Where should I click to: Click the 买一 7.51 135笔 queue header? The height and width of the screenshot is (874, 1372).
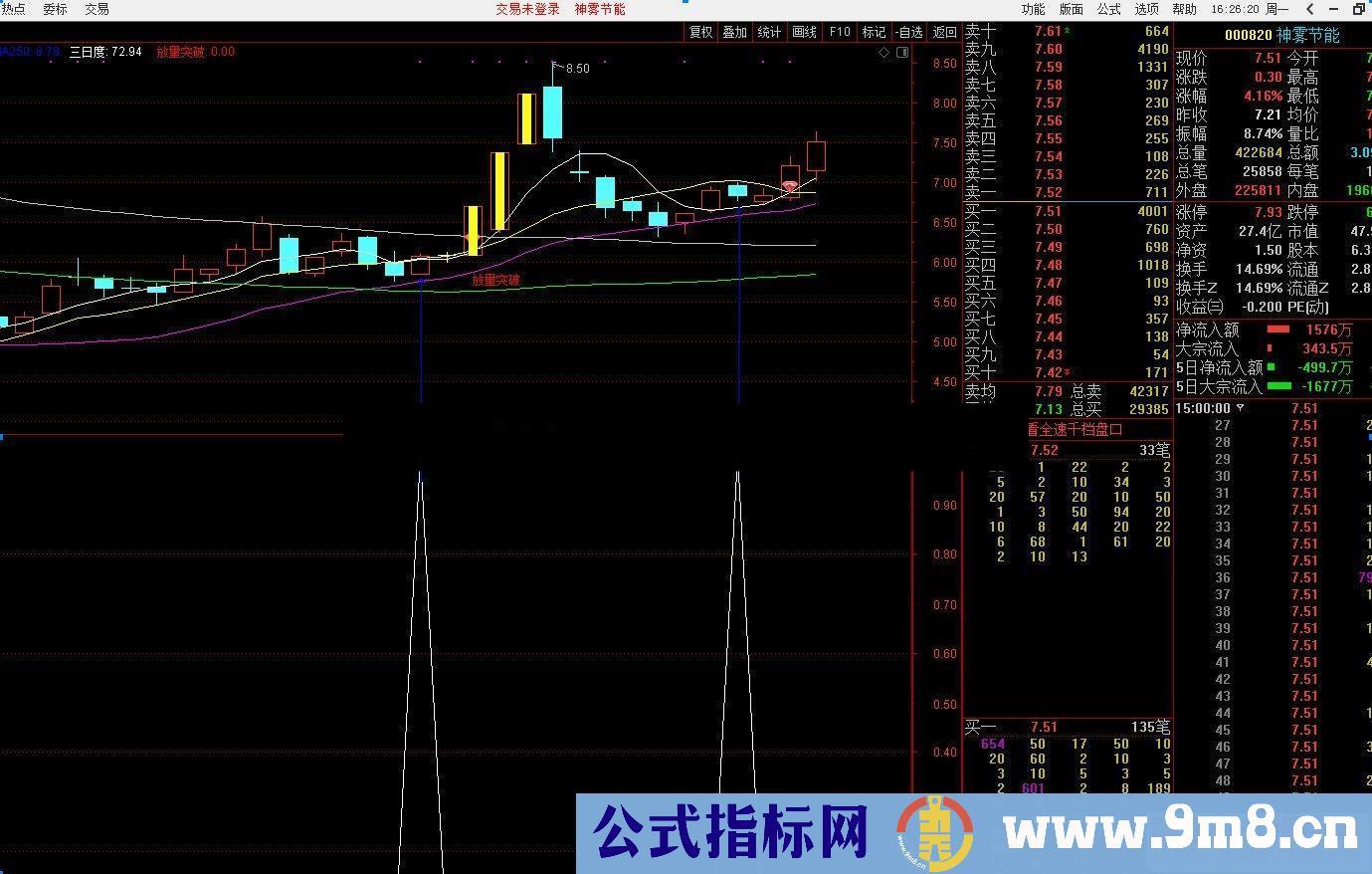(1068, 728)
